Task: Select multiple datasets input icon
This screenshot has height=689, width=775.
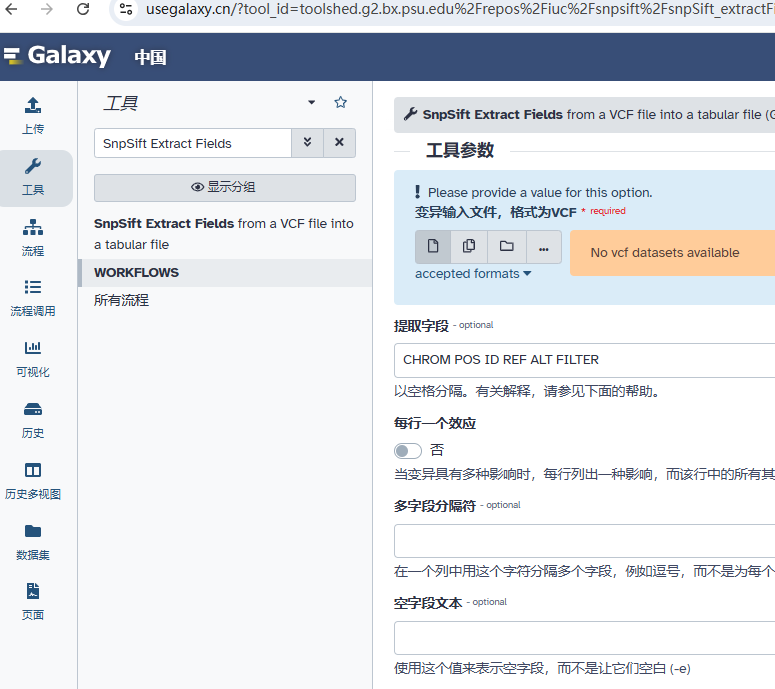Action: [x=469, y=246]
